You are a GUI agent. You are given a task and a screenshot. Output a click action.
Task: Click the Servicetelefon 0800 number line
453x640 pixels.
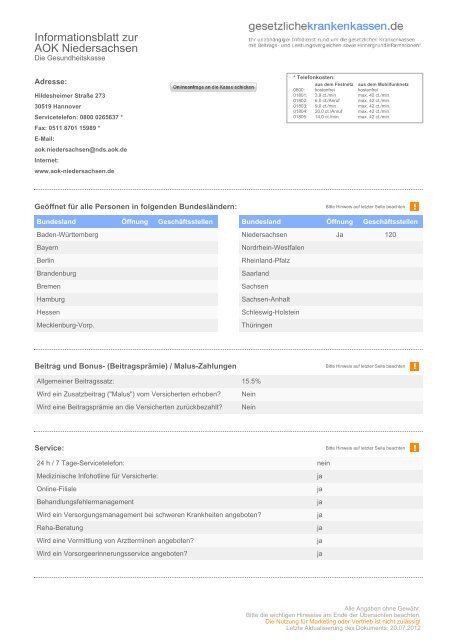coord(79,117)
